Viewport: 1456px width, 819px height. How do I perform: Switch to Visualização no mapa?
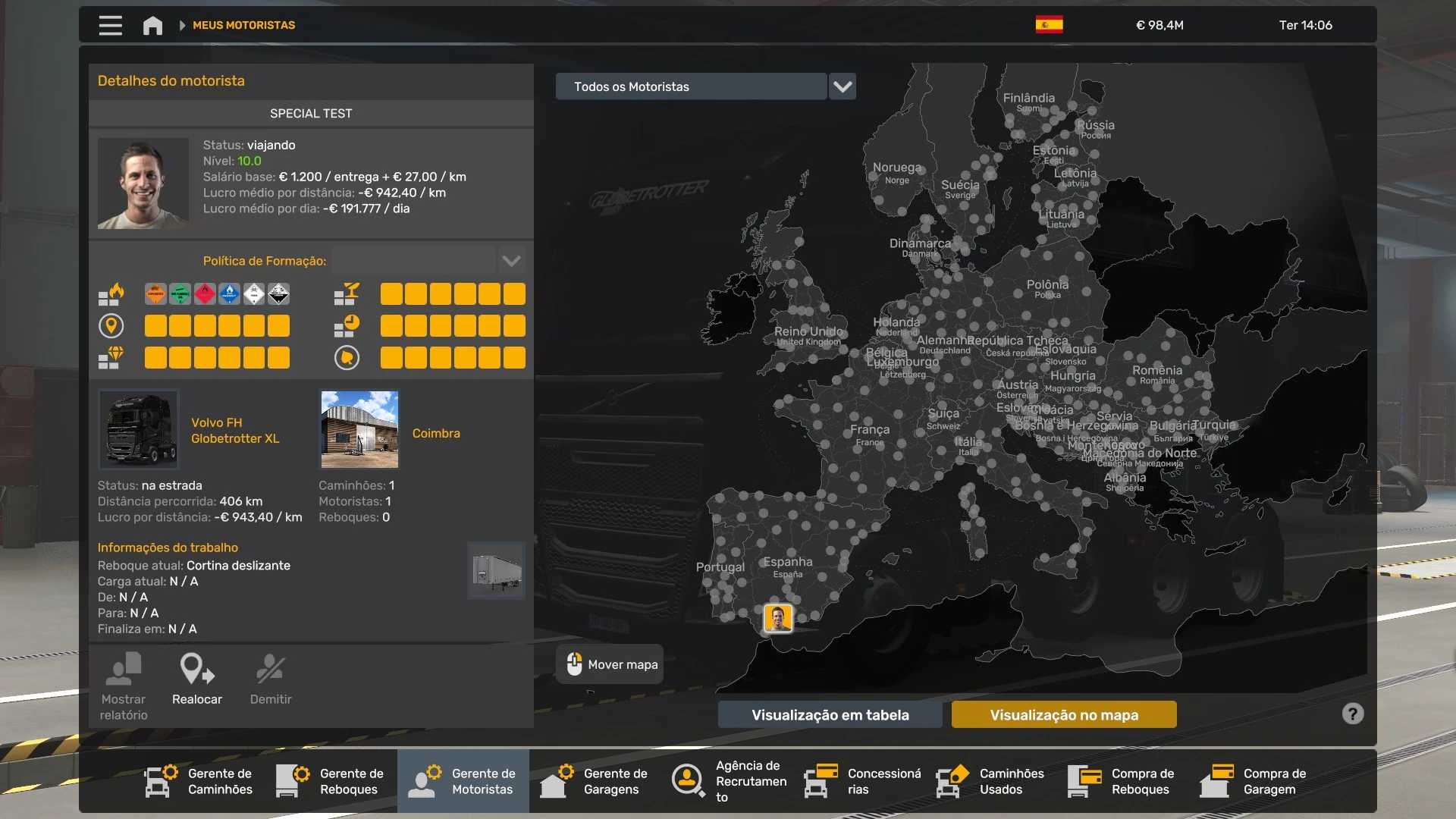click(1063, 714)
